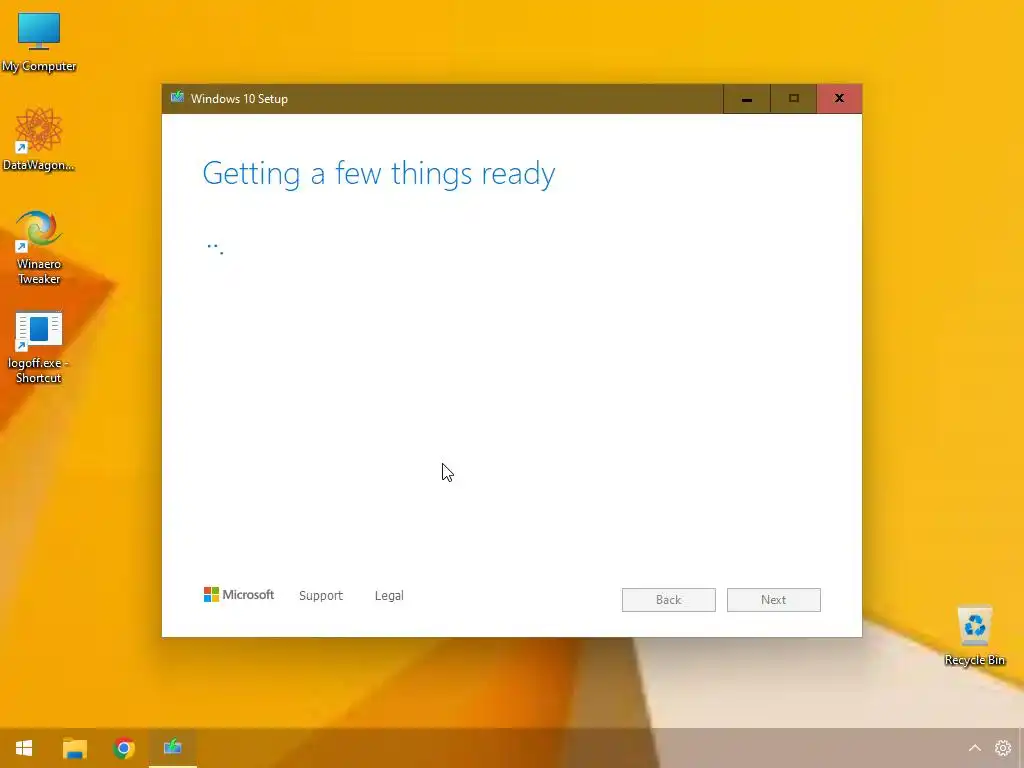Select the Winaero Tweaker shortcut icon
This screenshot has width=1024, height=768.
coord(39,247)
